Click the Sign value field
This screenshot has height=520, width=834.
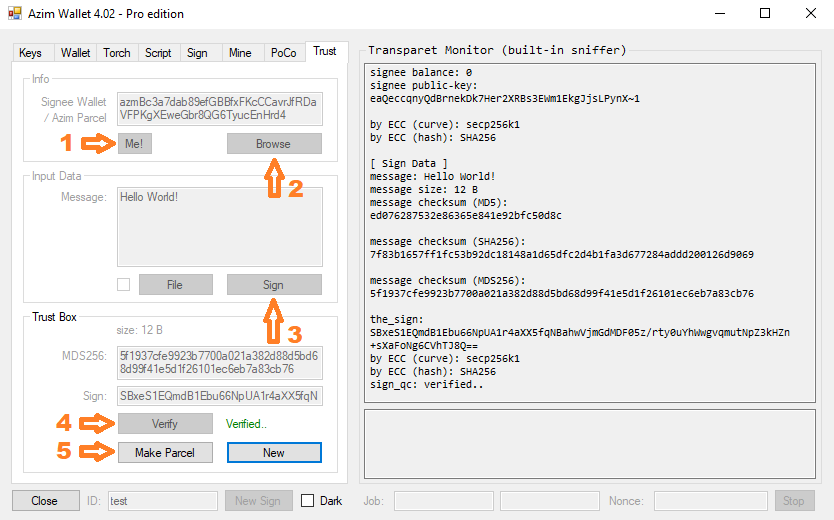220,396
